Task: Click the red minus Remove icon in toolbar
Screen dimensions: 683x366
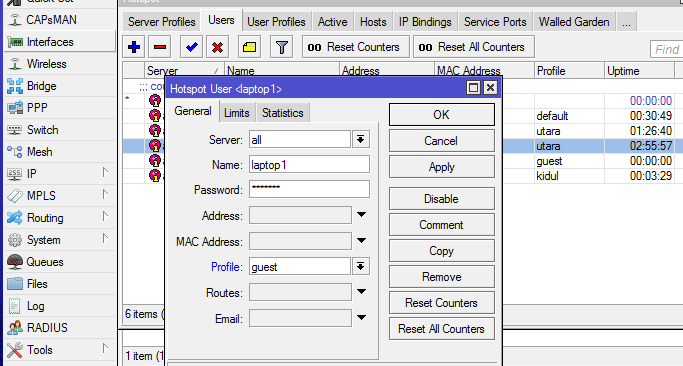Action: point(159,47)
